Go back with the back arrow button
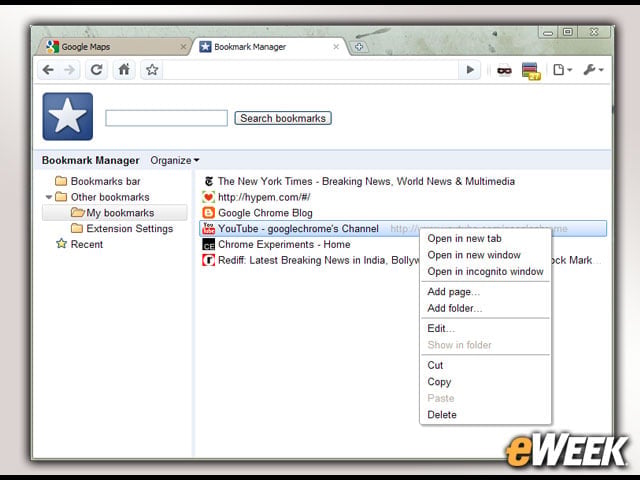 49,70
